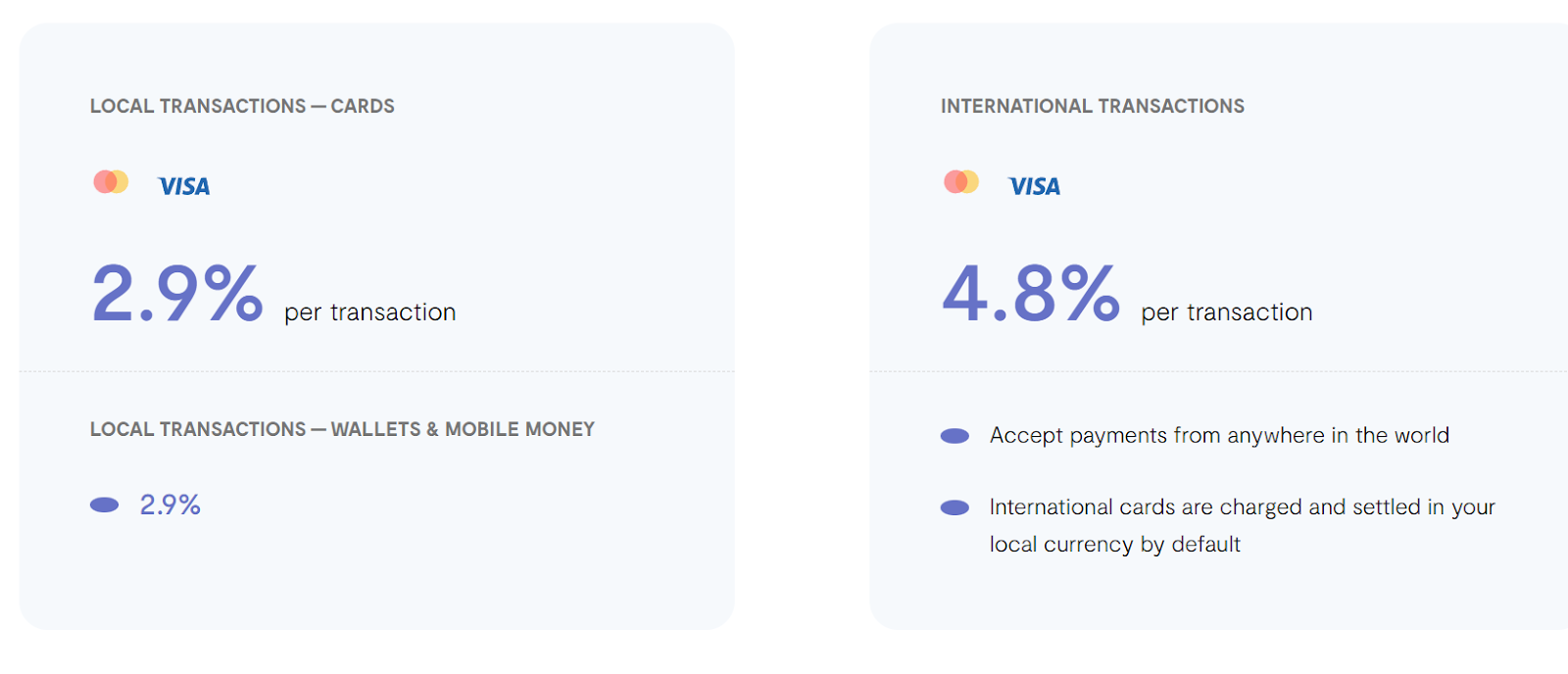Click the large 4.8% international rate

tap(1031, 293)
